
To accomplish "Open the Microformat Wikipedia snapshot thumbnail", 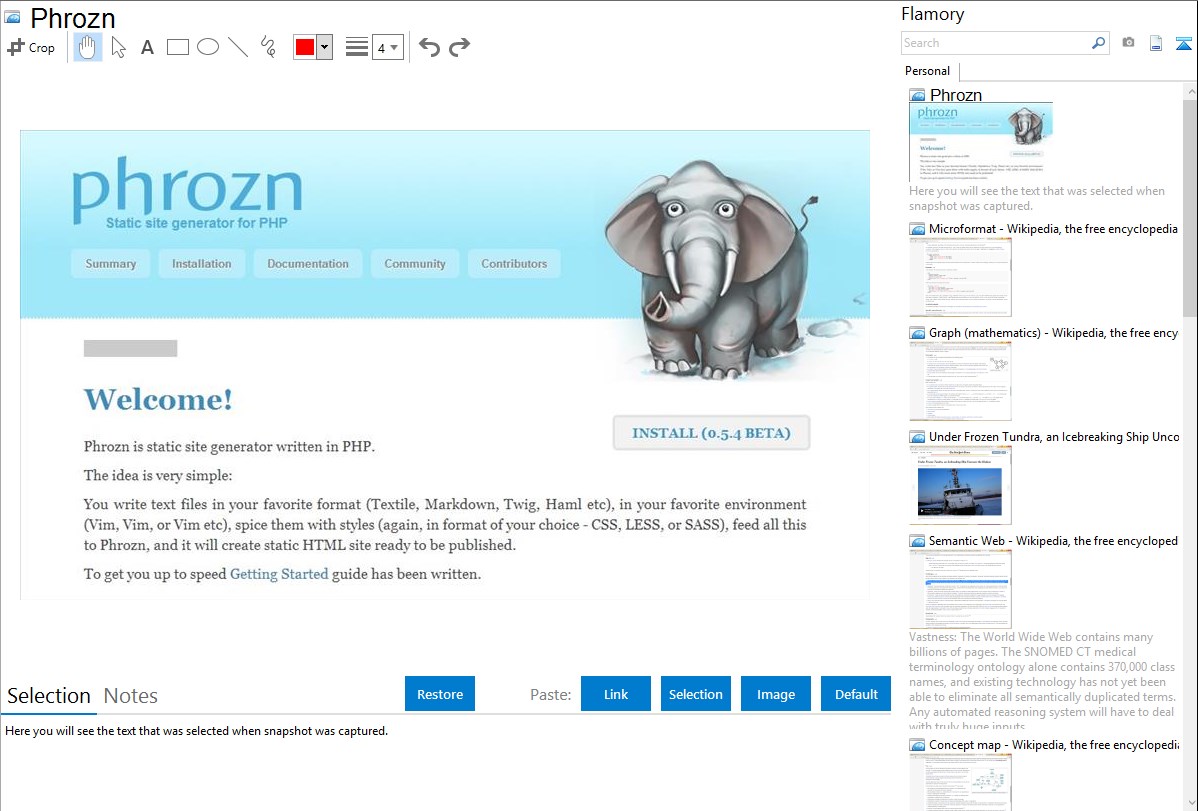I will tap(960, 277).
